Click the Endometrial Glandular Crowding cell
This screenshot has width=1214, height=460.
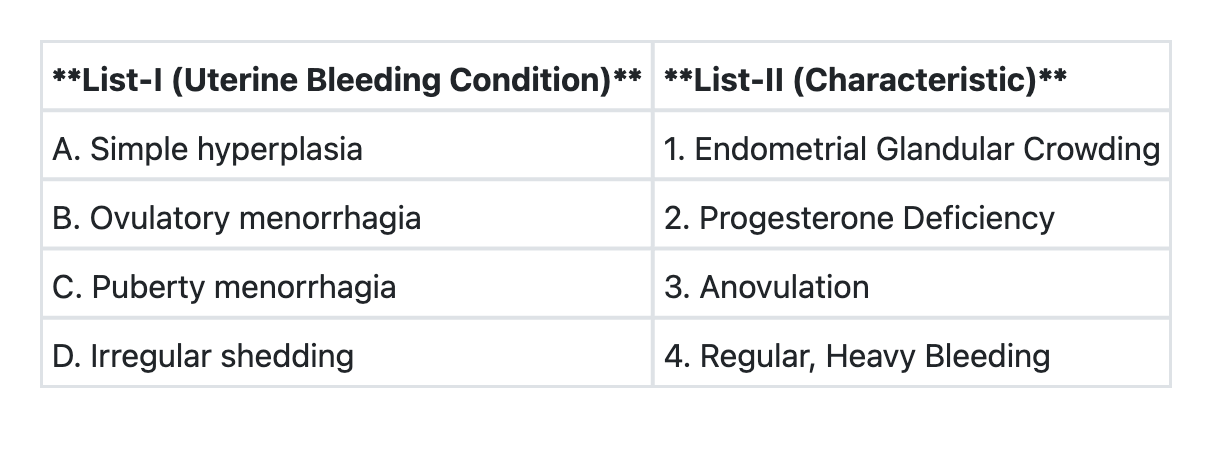[911, 149]
